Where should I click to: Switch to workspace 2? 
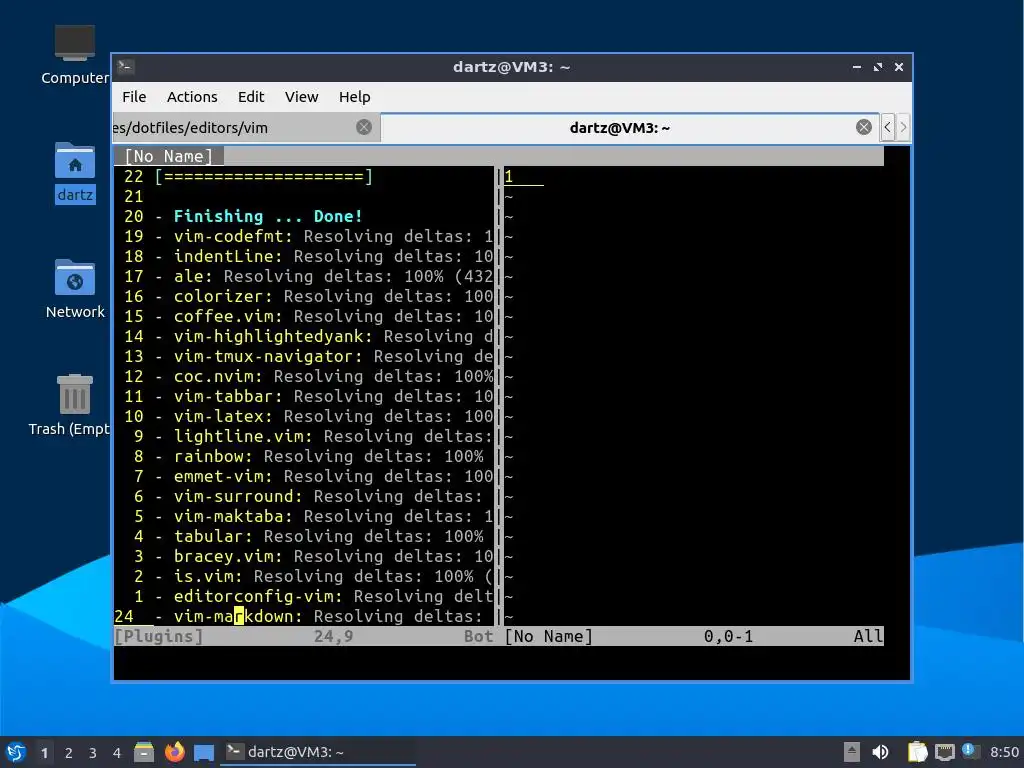(69, 753)
